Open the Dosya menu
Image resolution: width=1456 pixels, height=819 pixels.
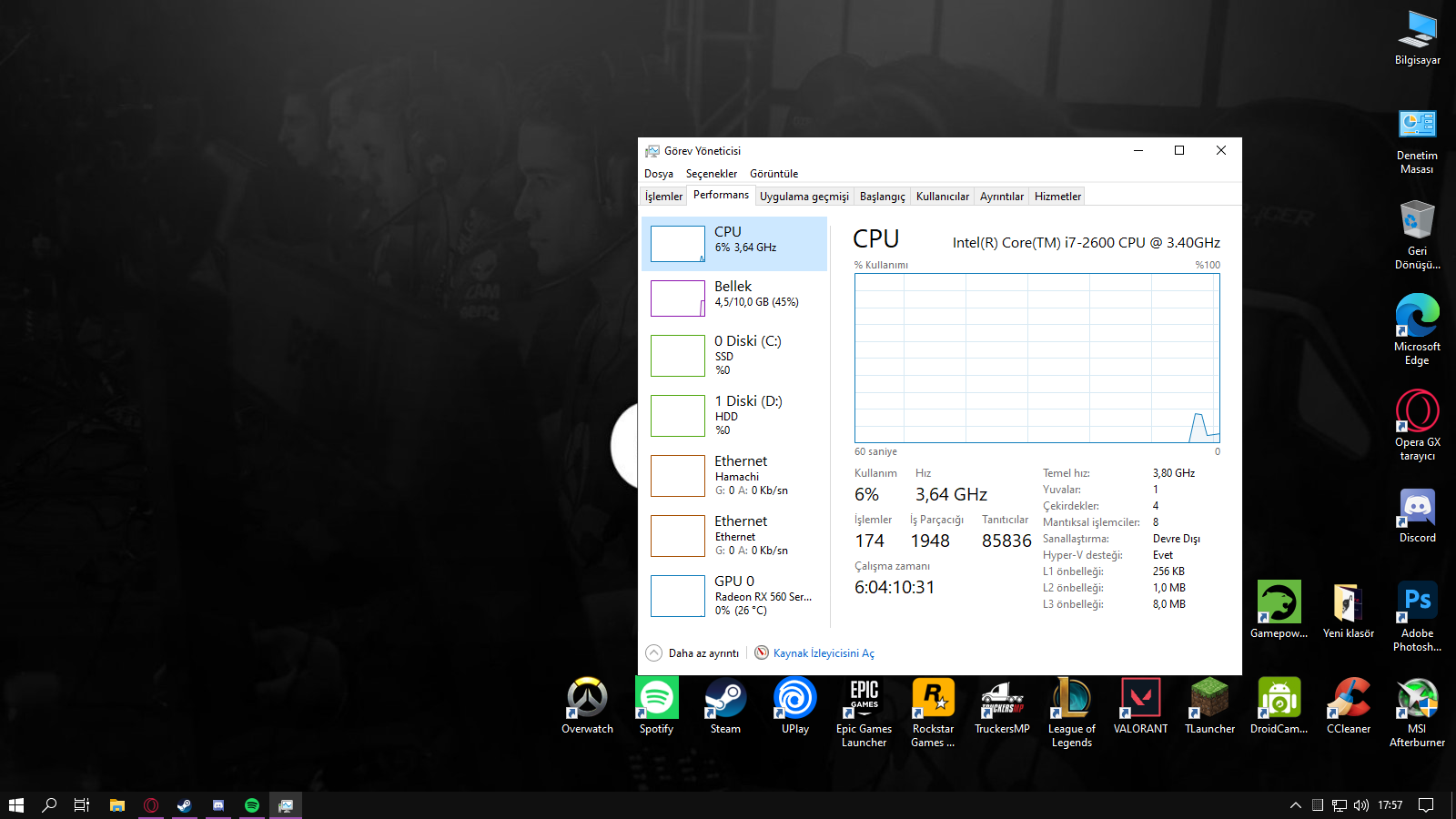659,174
